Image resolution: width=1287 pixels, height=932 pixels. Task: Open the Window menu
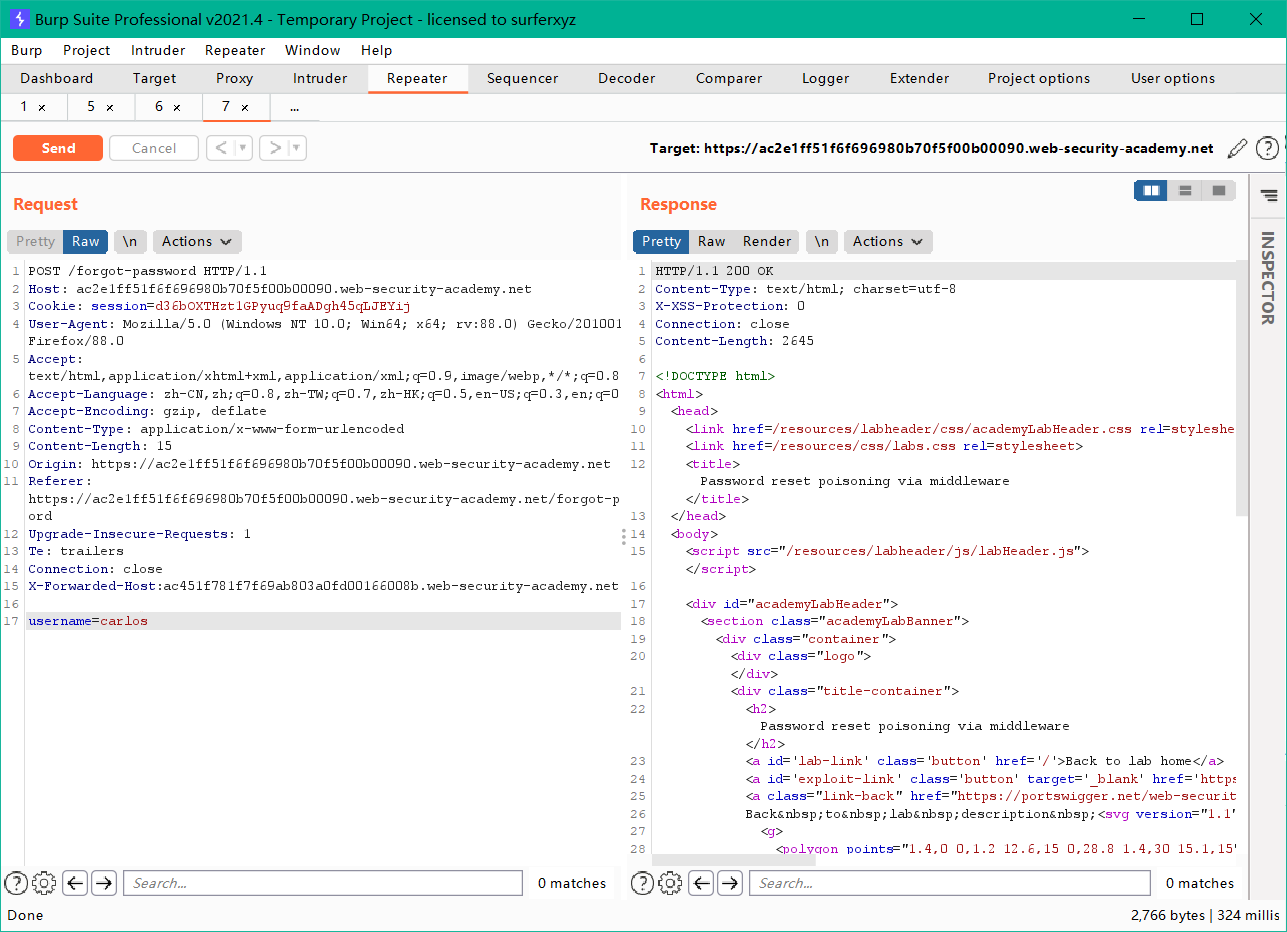[x=312, y=50]
